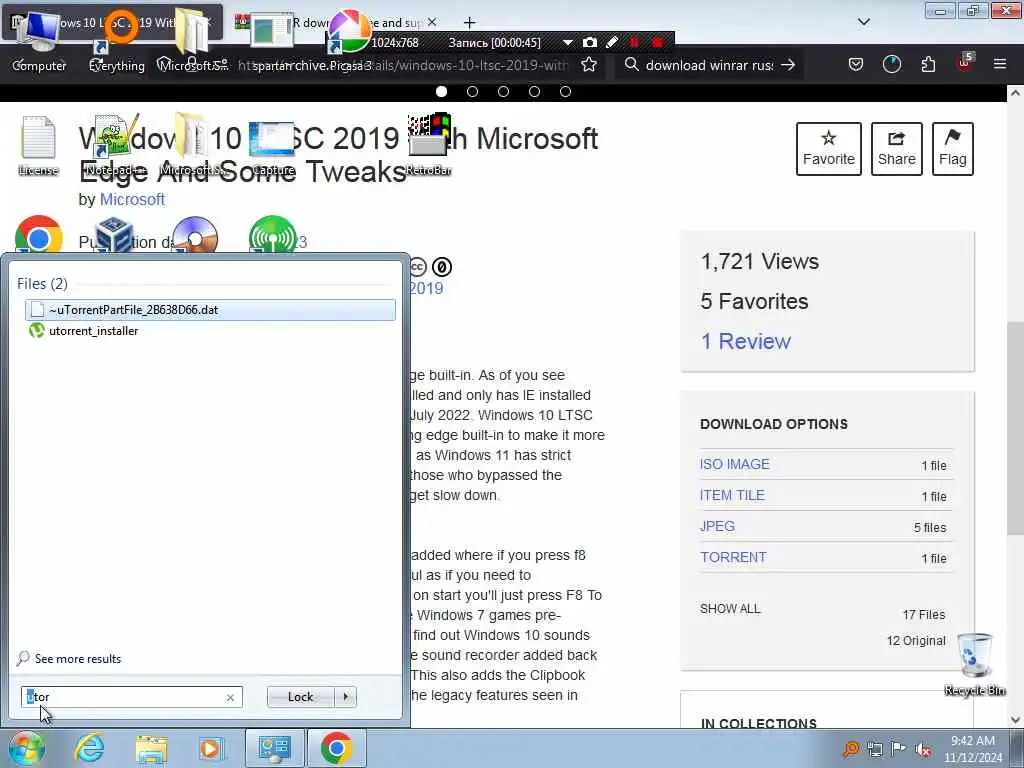Image resolution: width=1024 pixels, height=768 pixels.
Task: Click the Lock button
Action: point(300,697)
